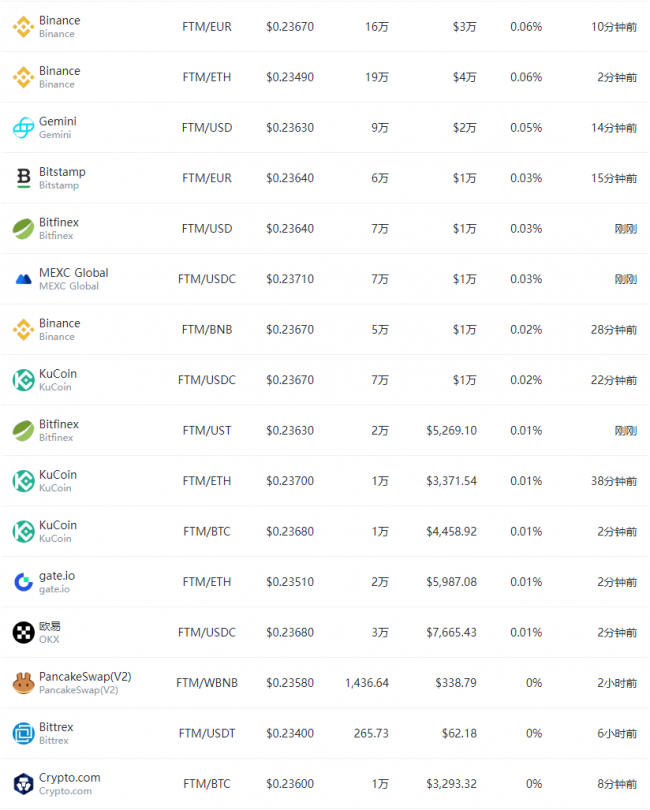Open the Bitstamp exchange name link
This screenshot has width=650, height=810.
(63, 172)
